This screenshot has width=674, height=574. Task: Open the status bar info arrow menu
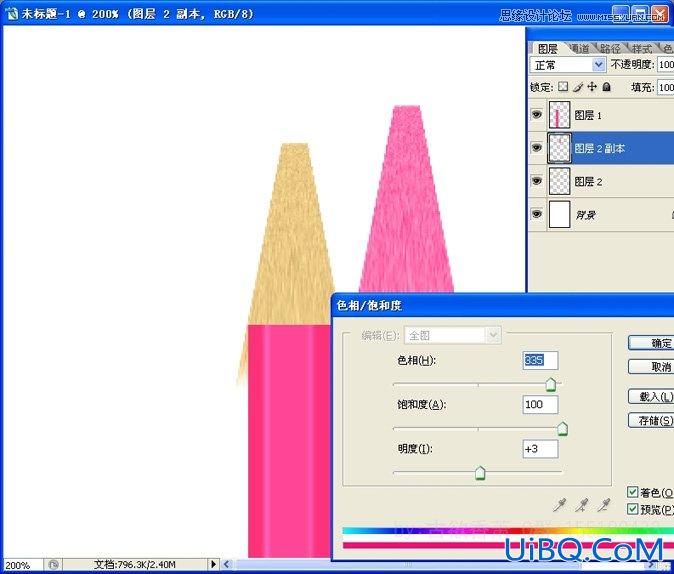(213, 564)
